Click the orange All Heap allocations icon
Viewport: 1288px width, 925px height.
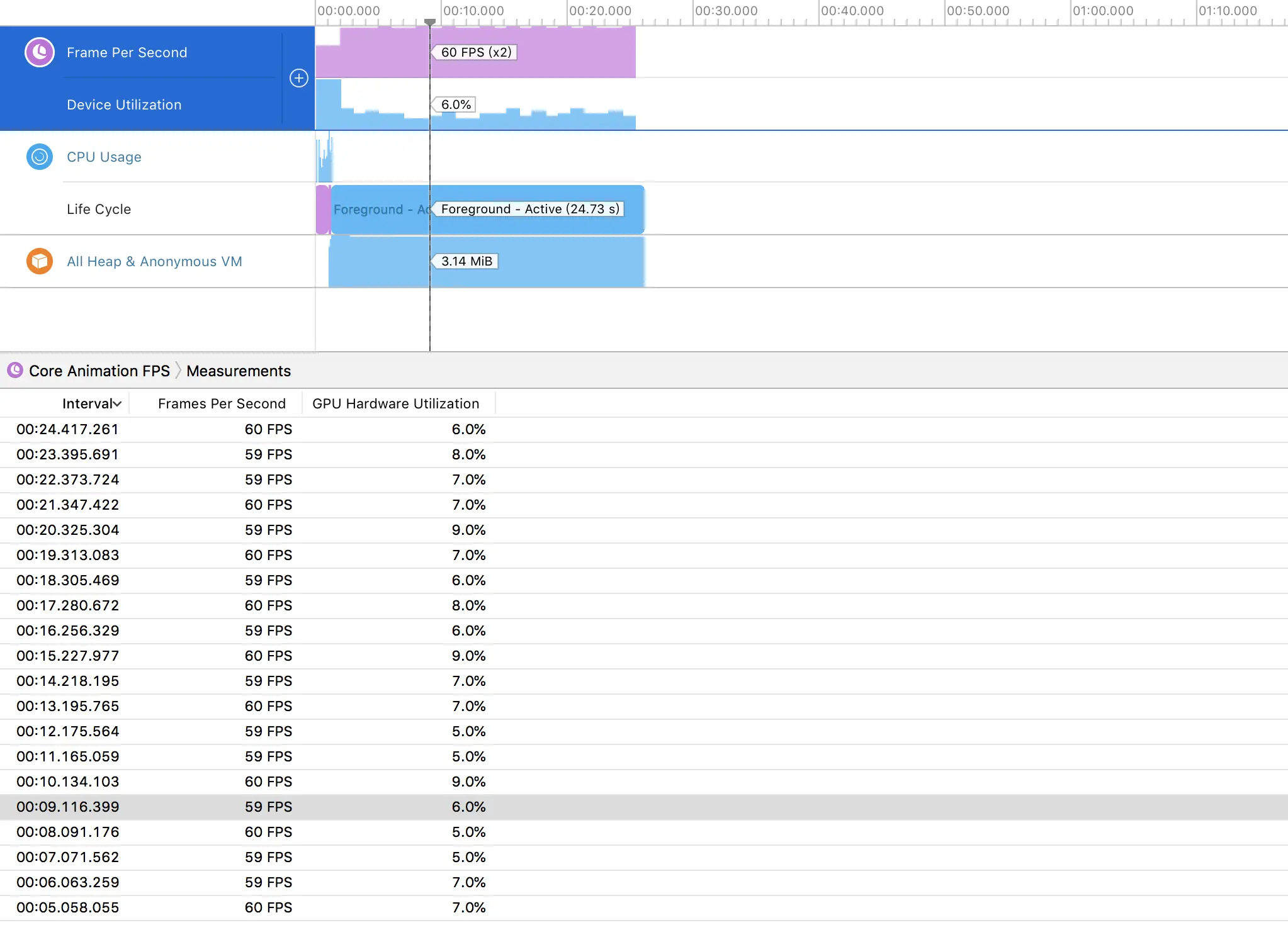coord(40,261)
